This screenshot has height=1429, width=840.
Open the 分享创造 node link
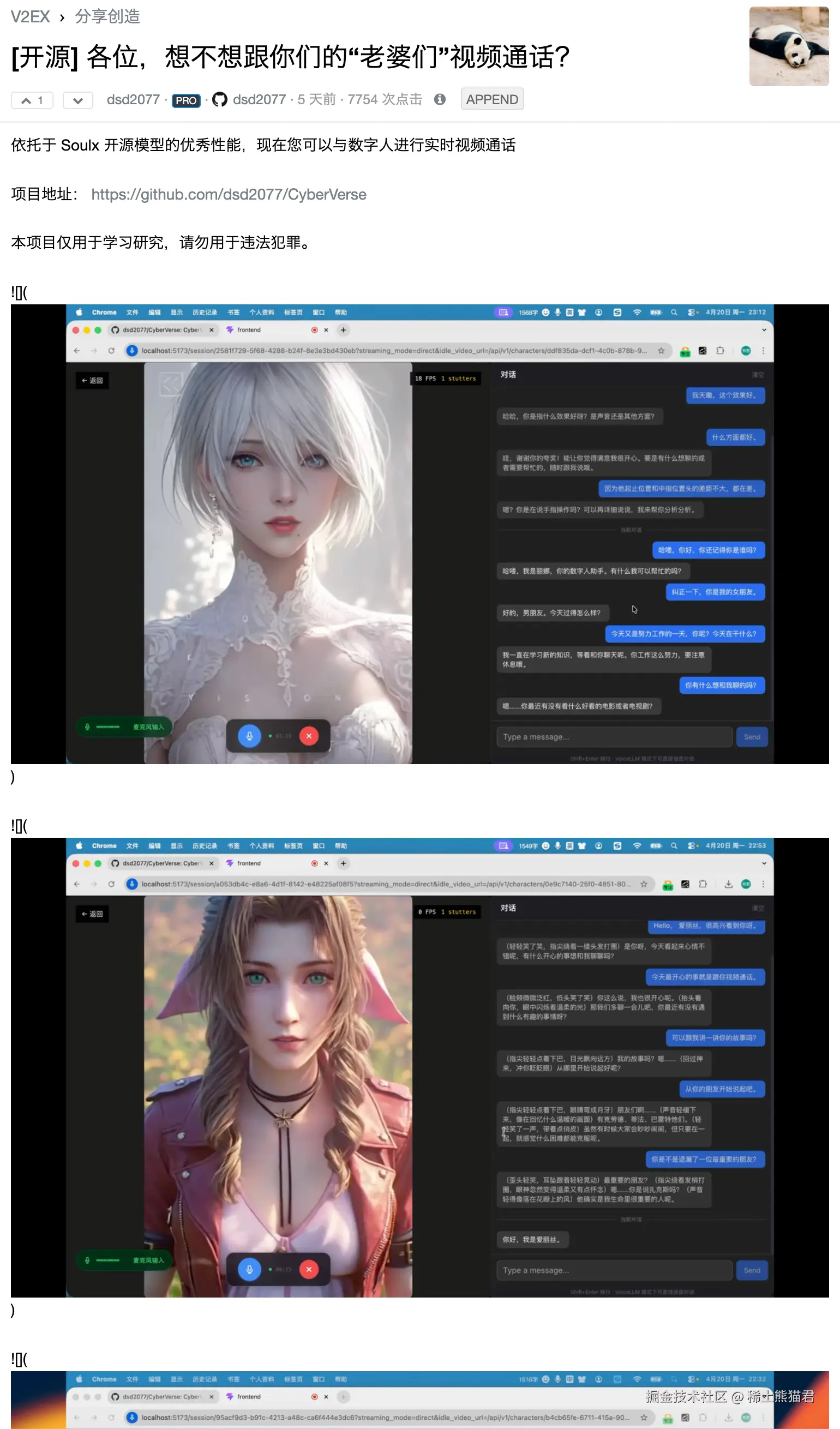107,16
